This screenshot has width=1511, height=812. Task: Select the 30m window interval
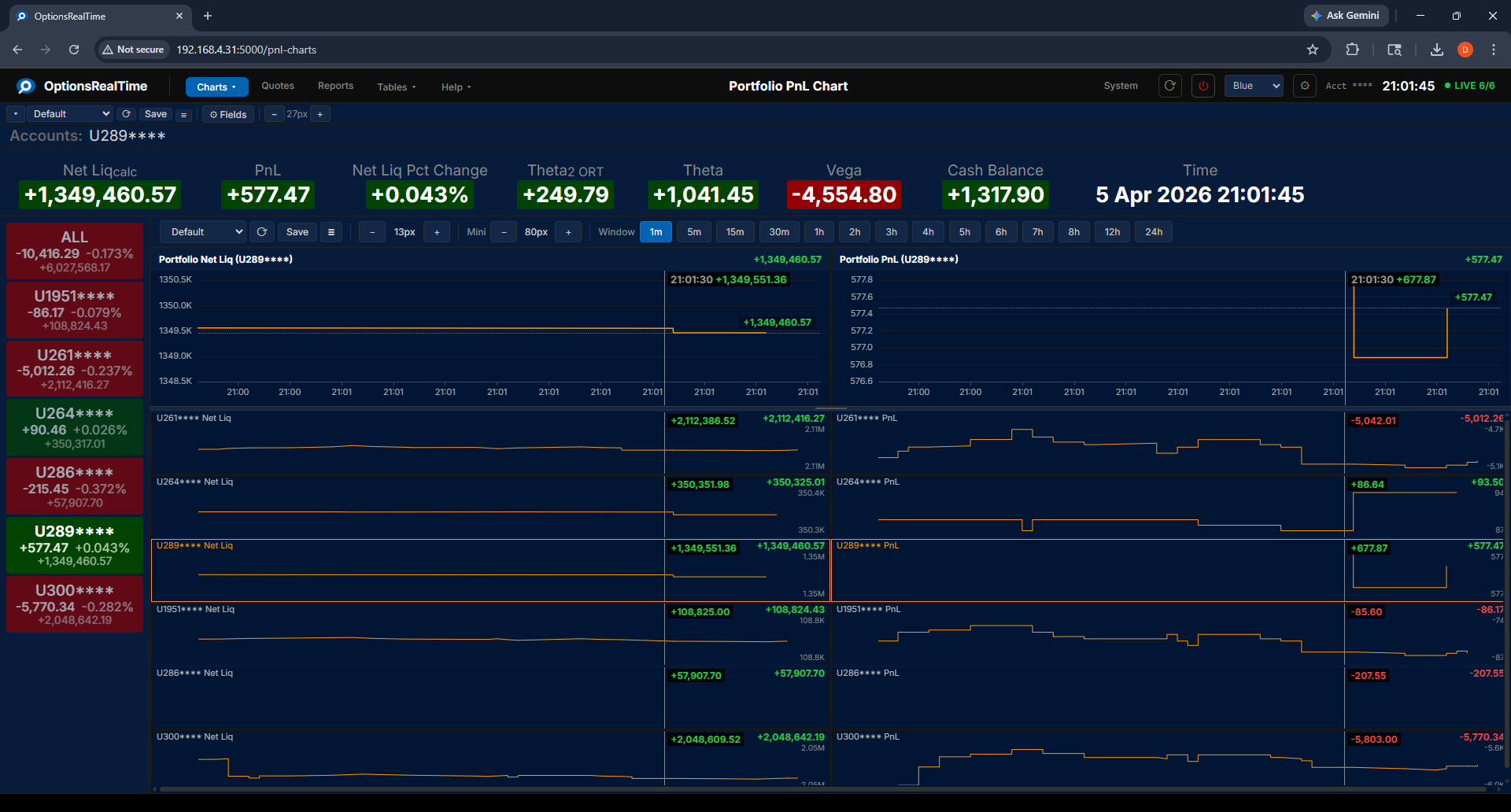tap(779, 232)
